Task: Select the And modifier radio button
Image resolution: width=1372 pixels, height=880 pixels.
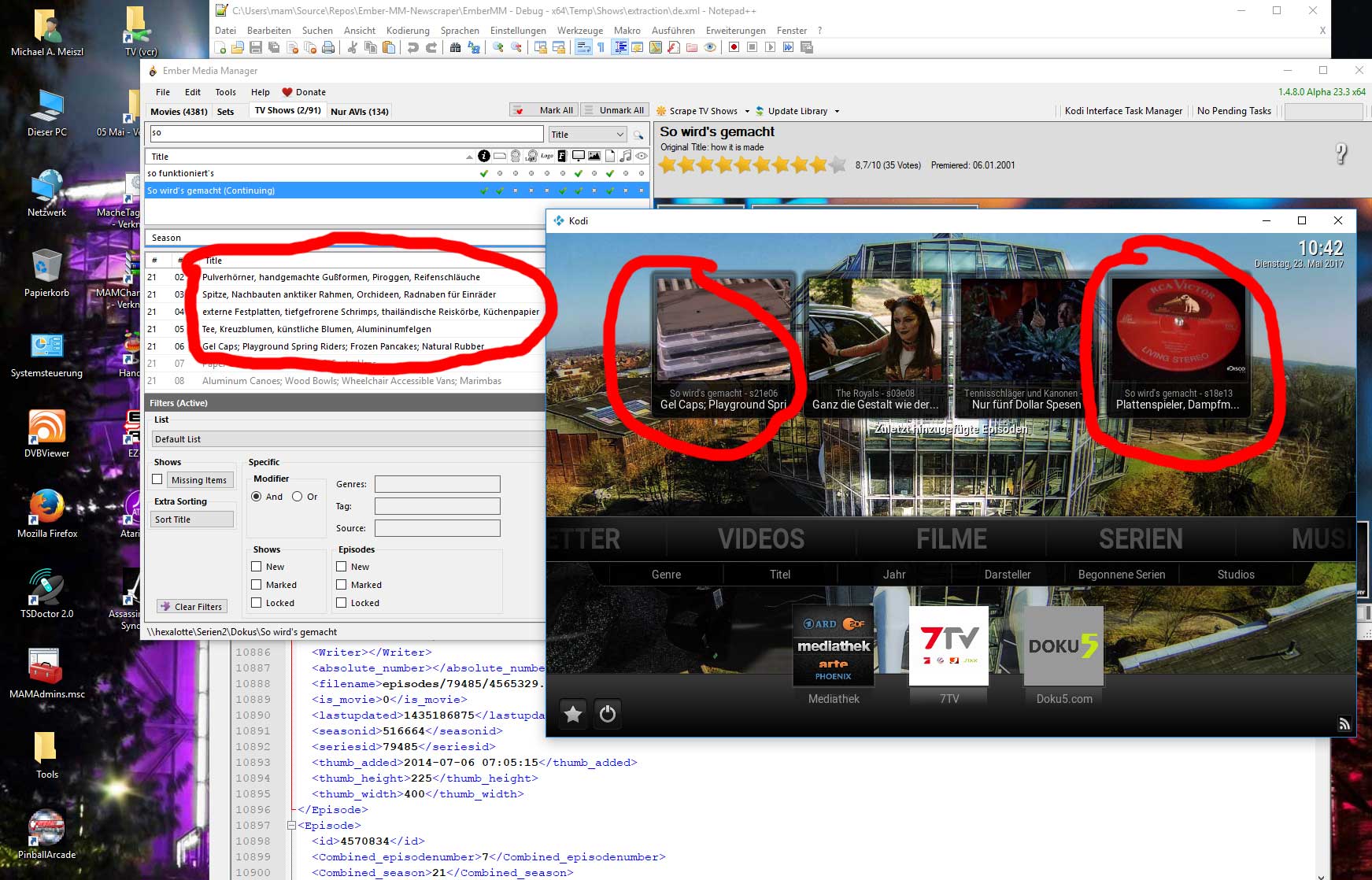Action: pos(257,497)
